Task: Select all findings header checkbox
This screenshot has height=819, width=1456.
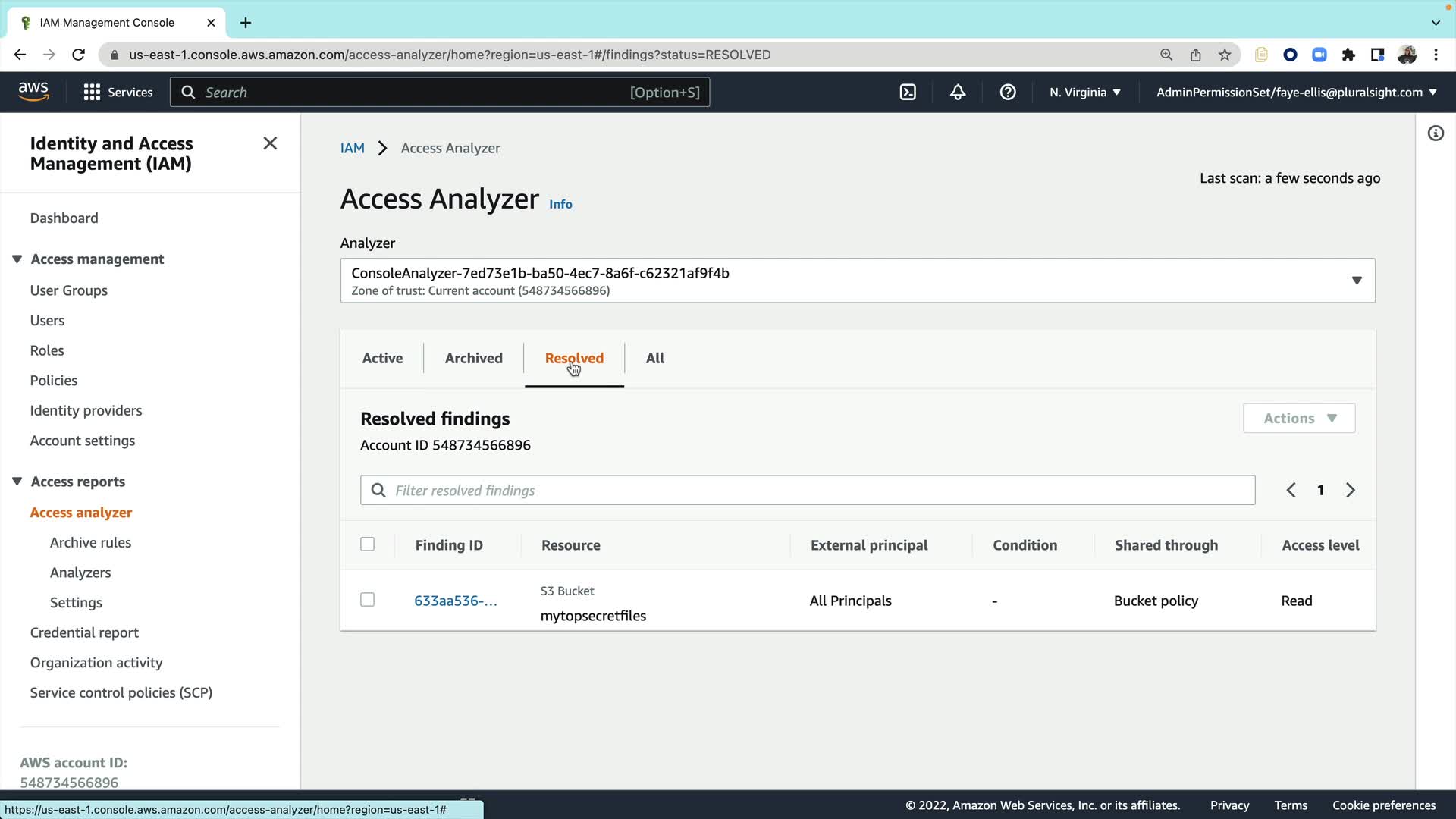Action: (368, 544)
